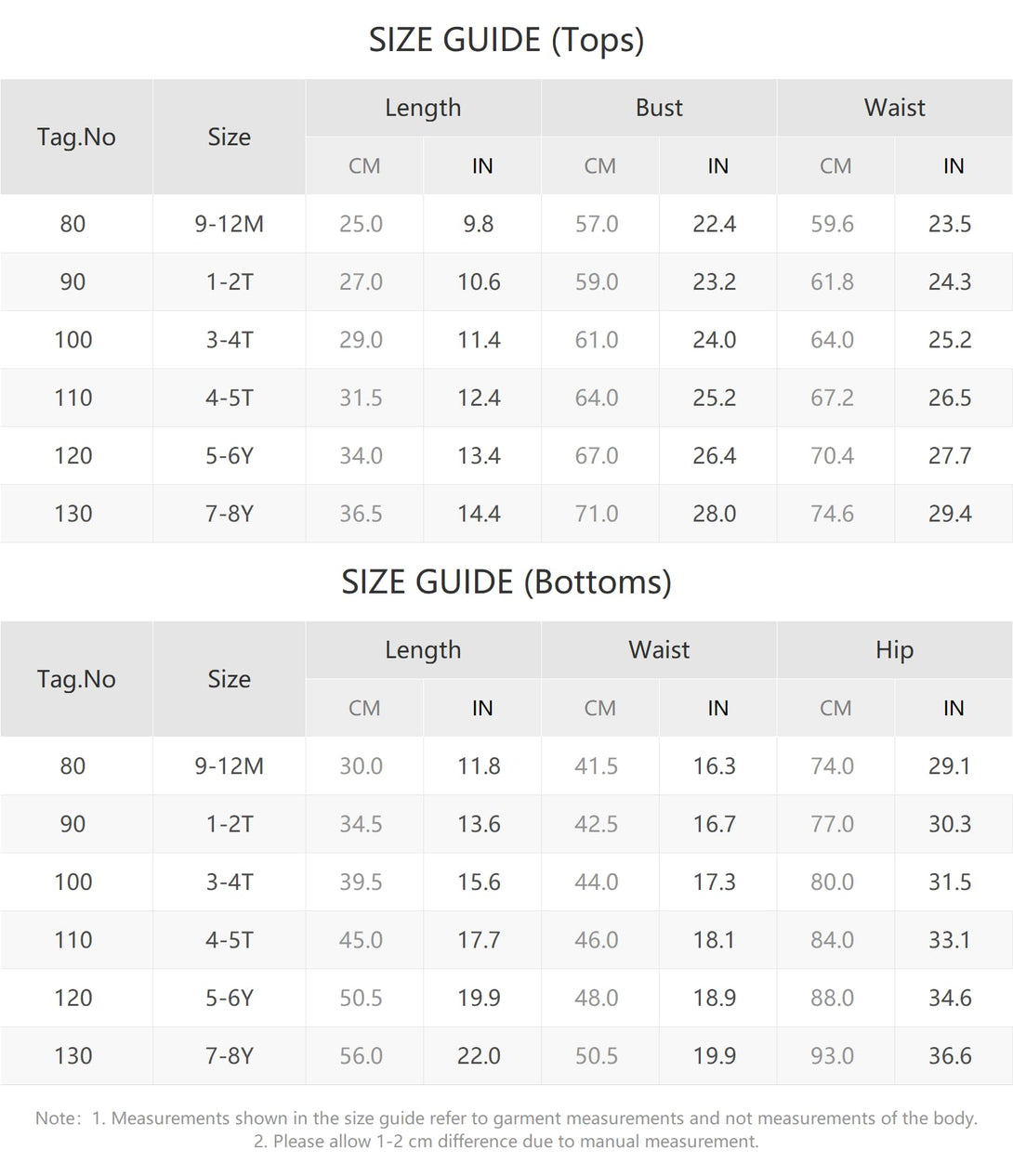Select the 1-2T size in Bottoms table
The width and height of the screenshot is (1013, 1176).
[229, 825]
